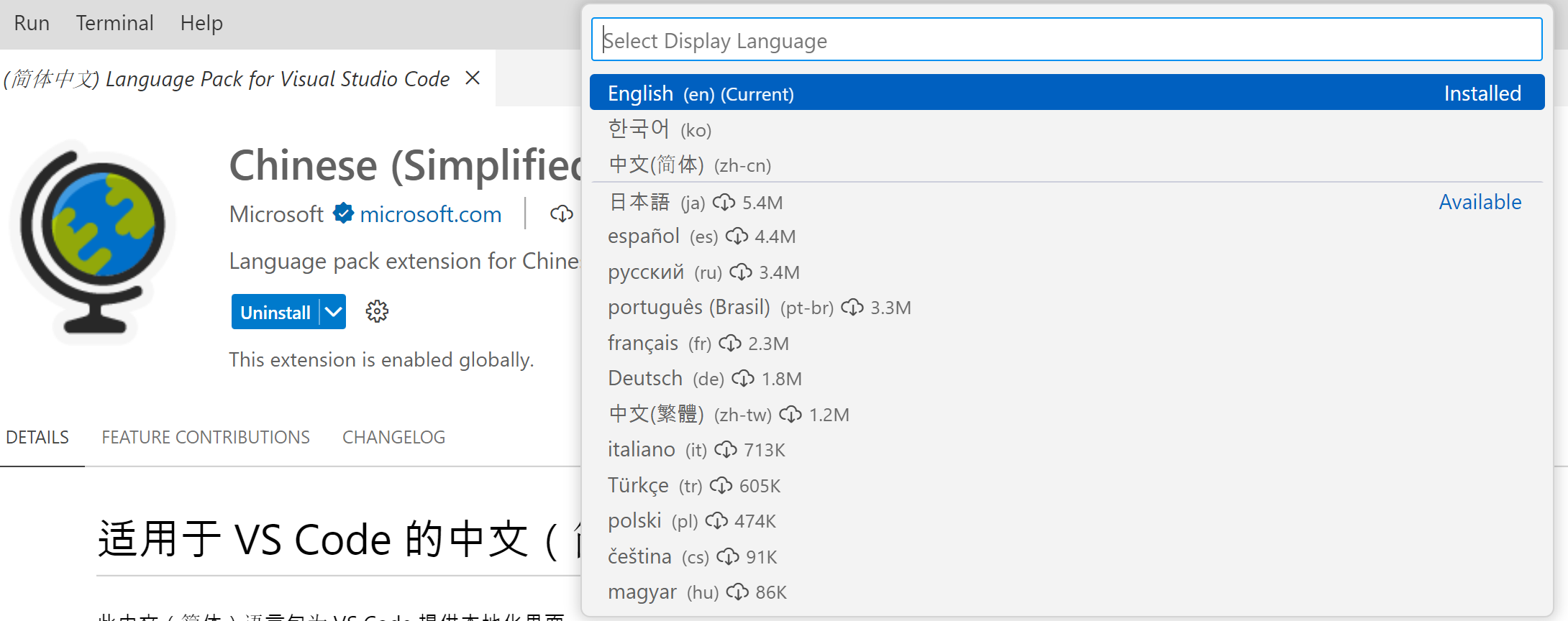Viewport: 1568px width, 621px height.
Task: Click the download cloud icon beside Deutsch
Action: (743, 379)
